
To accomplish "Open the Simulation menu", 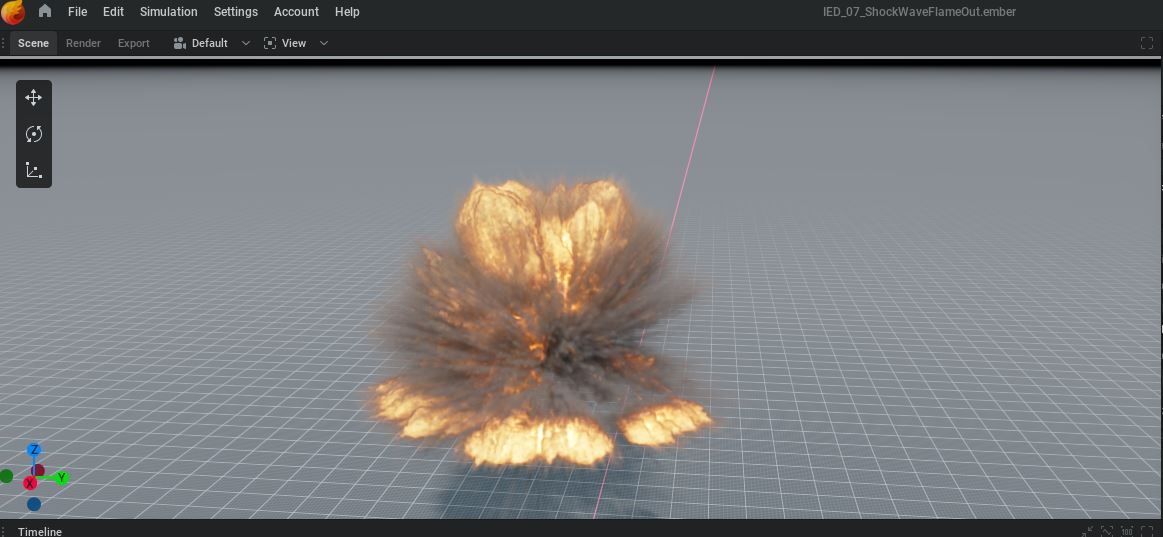I will point(168,12).
